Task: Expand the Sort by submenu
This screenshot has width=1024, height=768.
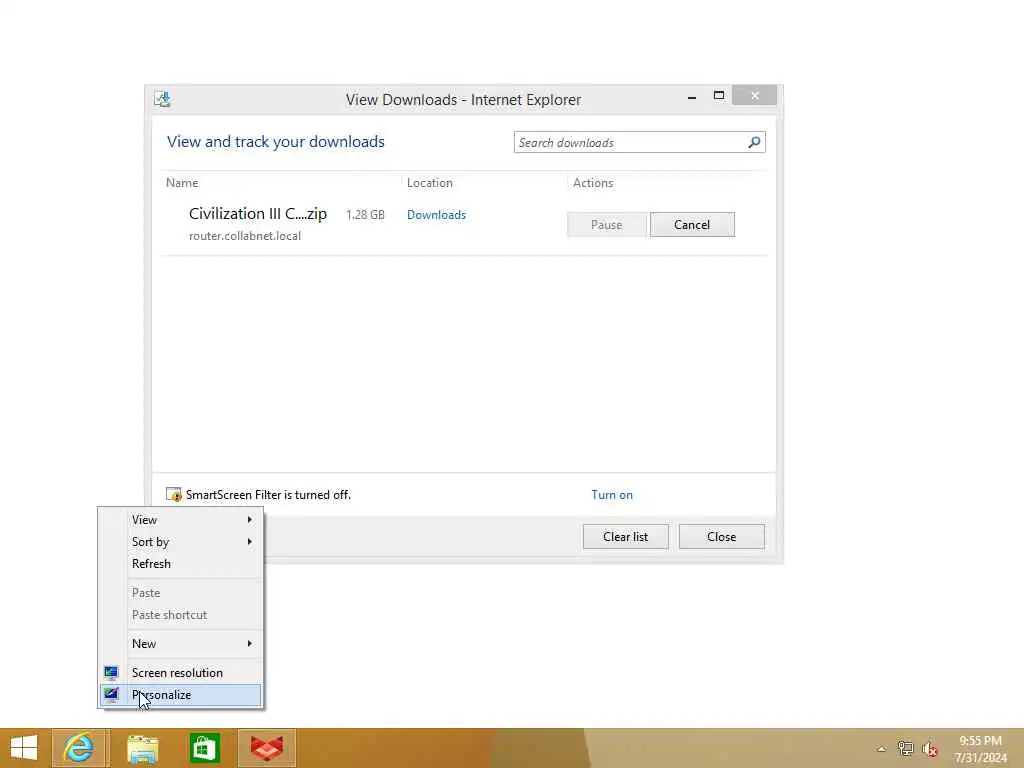Action: click(x=181, y=542)
